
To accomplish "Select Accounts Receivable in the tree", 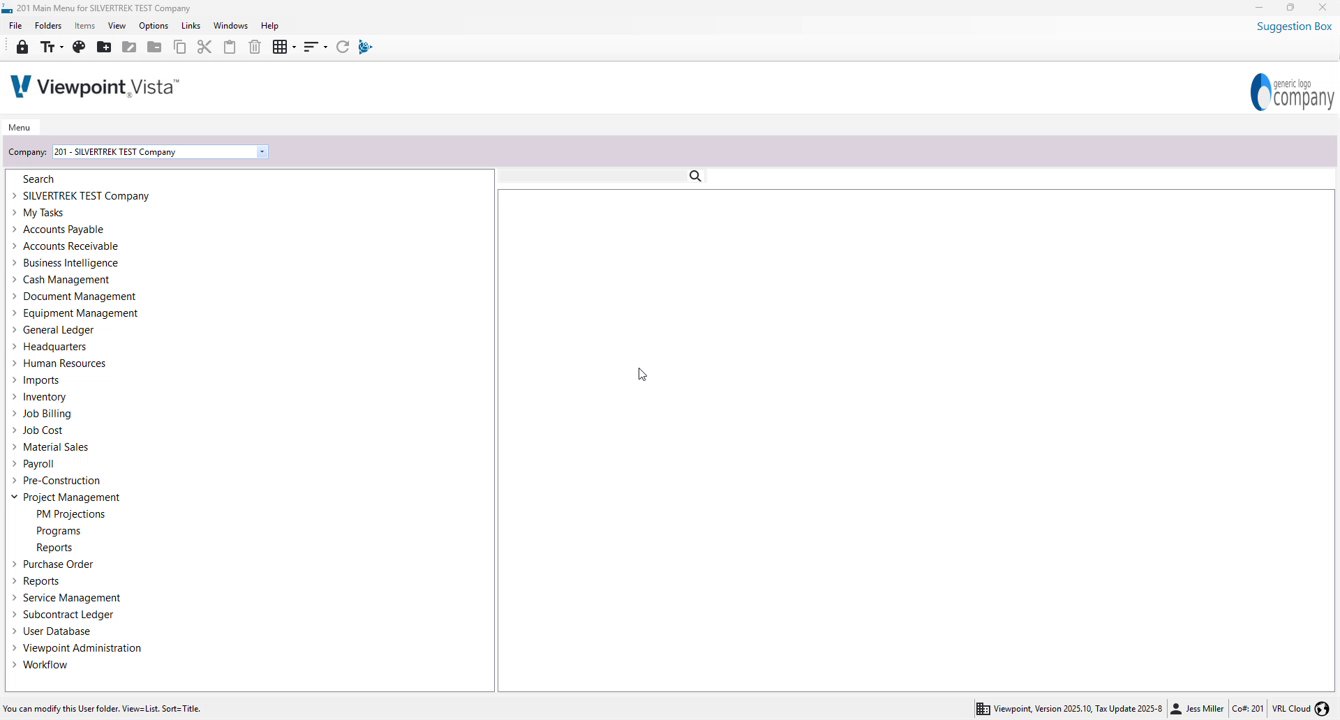I will click(x=70, y=246).
